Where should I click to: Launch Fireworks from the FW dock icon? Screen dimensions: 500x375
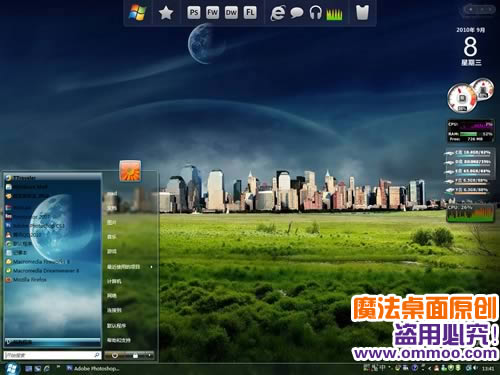click(x=212, y=13)
